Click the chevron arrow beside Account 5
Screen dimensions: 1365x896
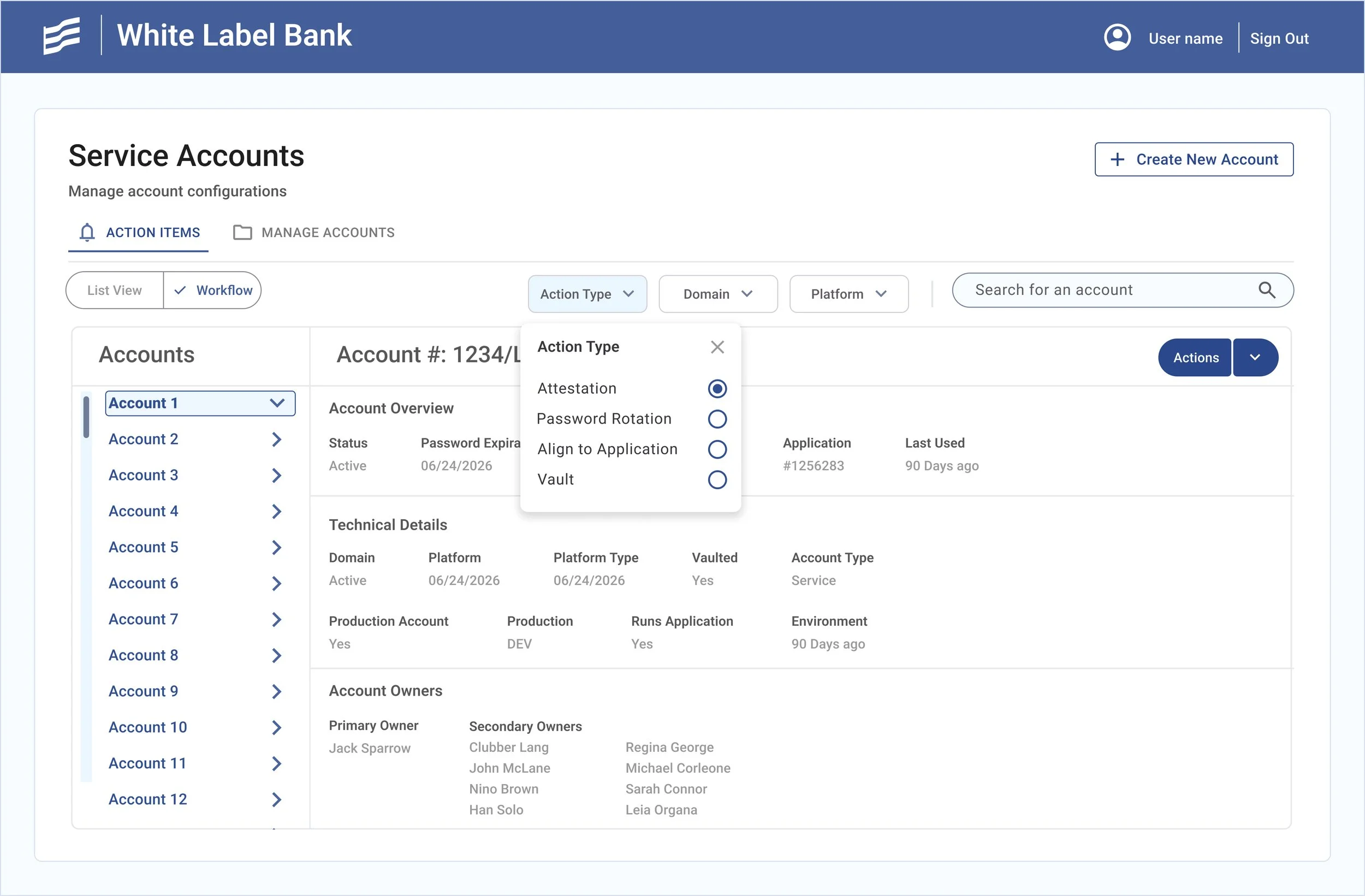coord(276,547)
